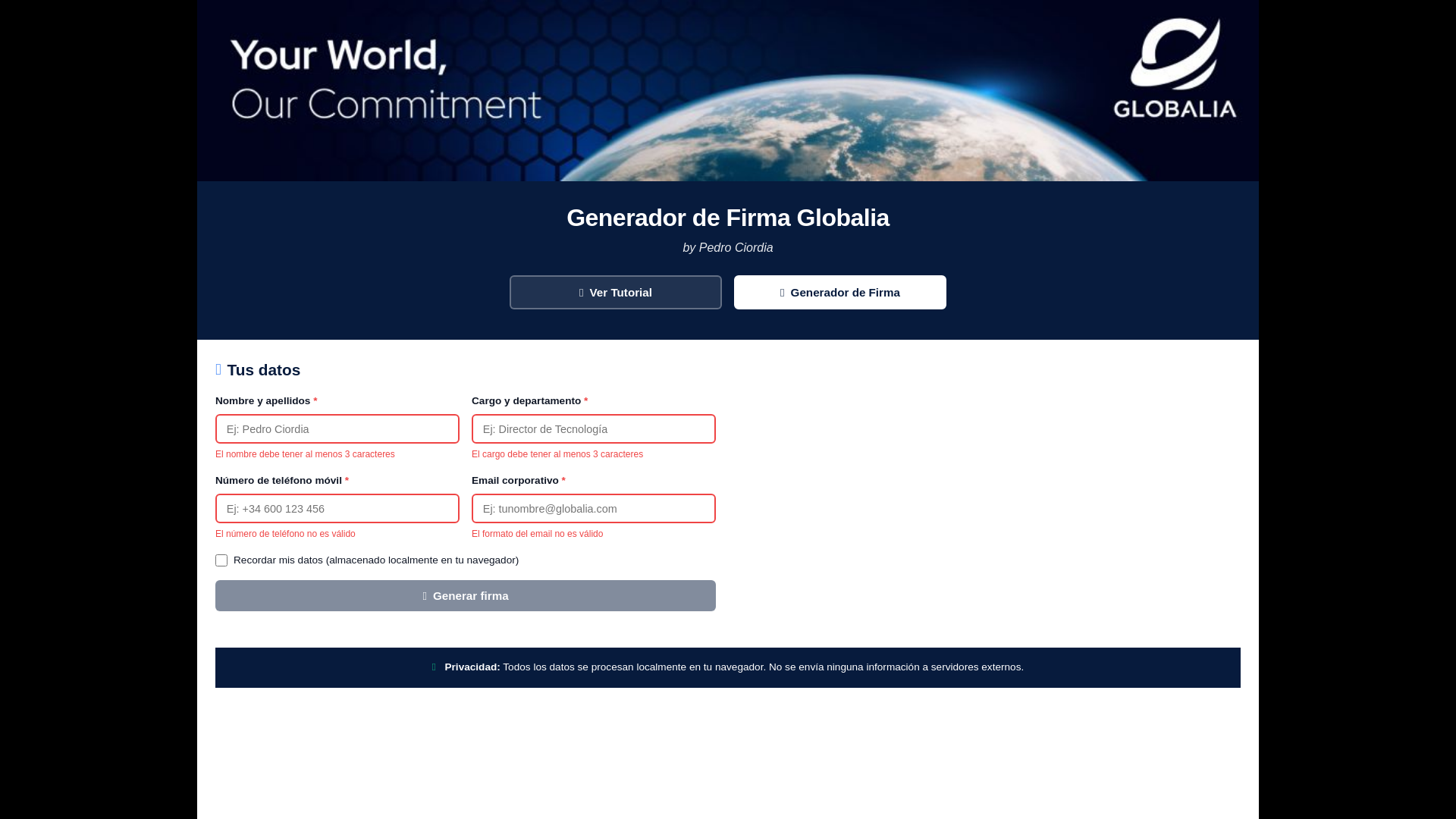The height and width of the screenshot is (819, 1456).
Task: Click the Globalia logo in banner
Action: pyautogui.click(x=1174, y=68)
